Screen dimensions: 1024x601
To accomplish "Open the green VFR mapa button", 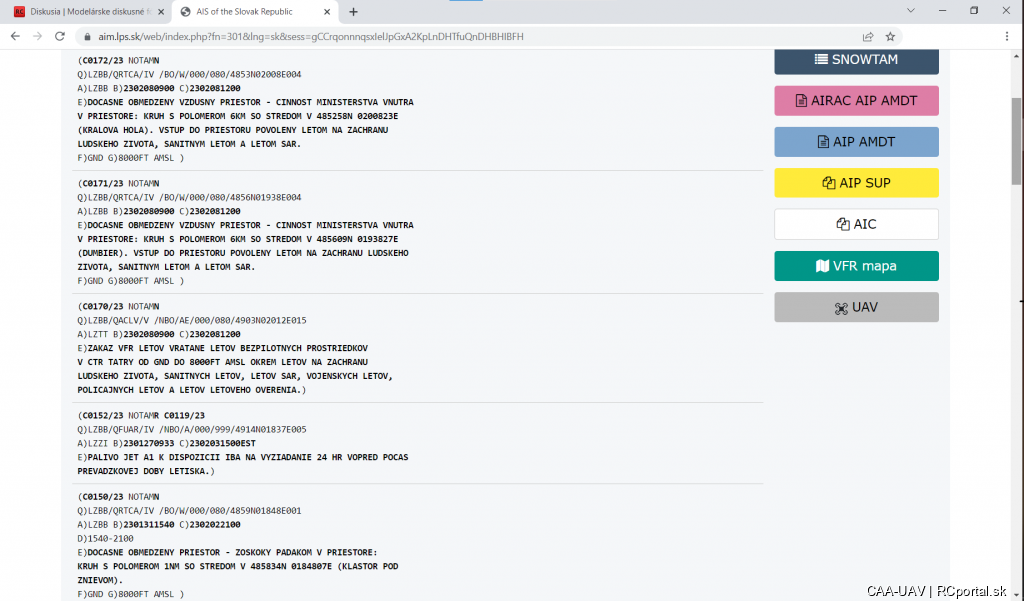I will tap(856, 266).
